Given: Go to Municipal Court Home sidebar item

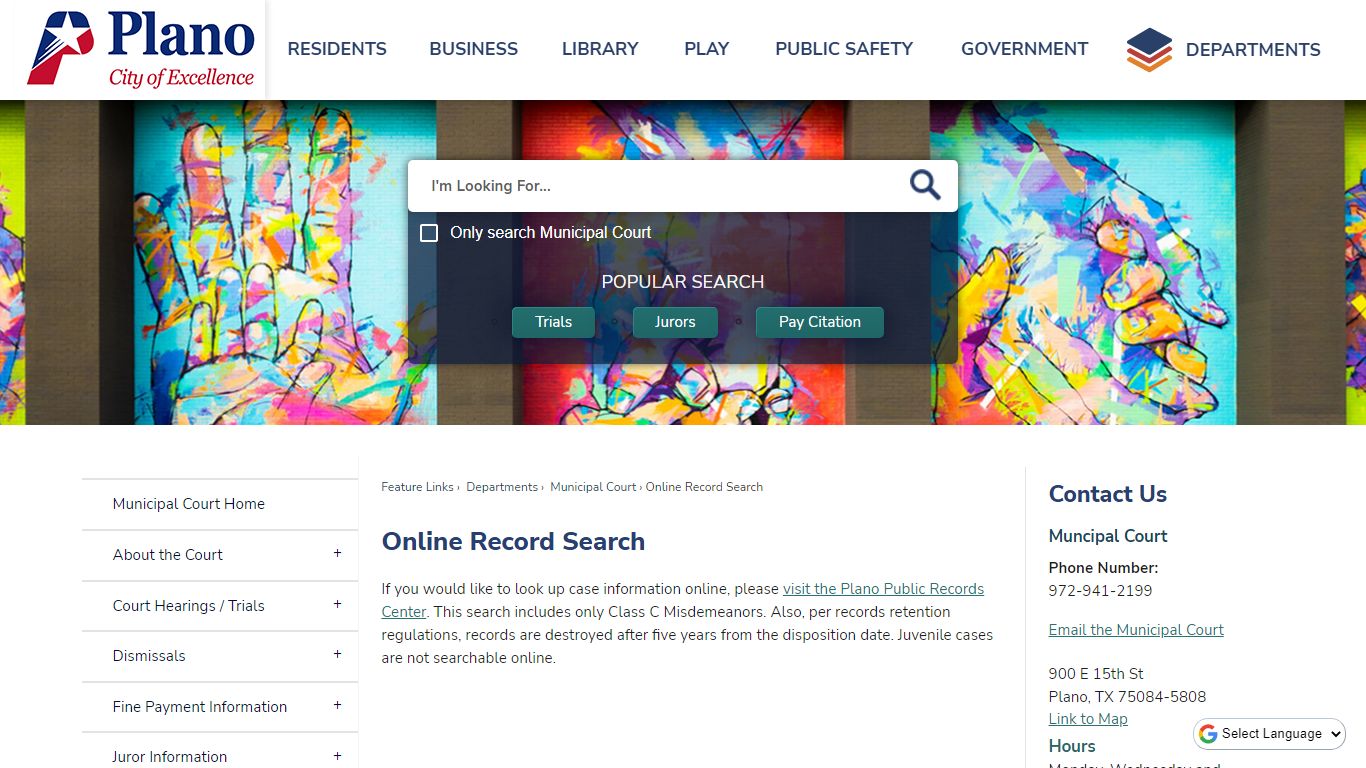Looking at the screenshot, I should [x=189, y=504].
